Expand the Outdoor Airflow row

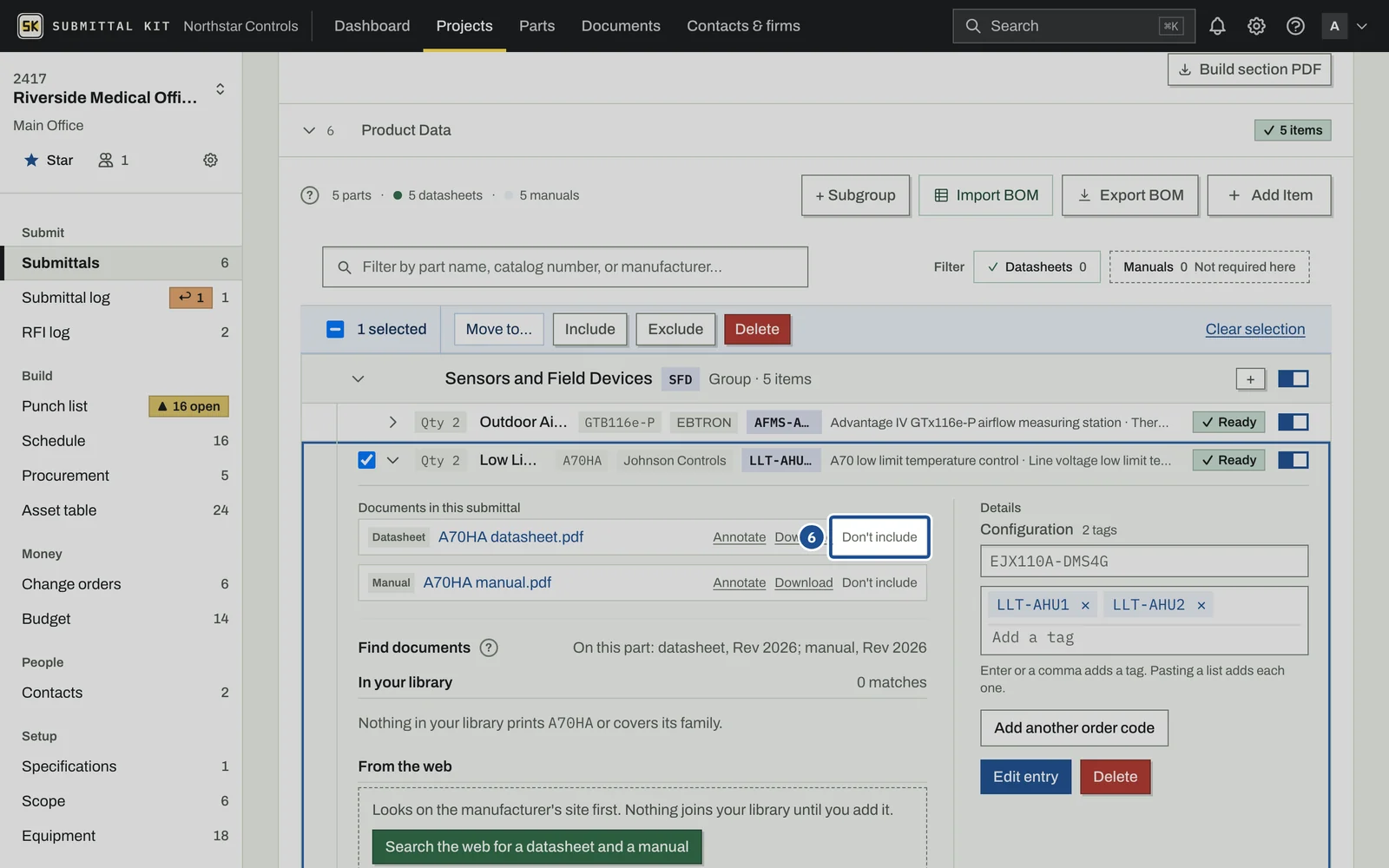392,422
